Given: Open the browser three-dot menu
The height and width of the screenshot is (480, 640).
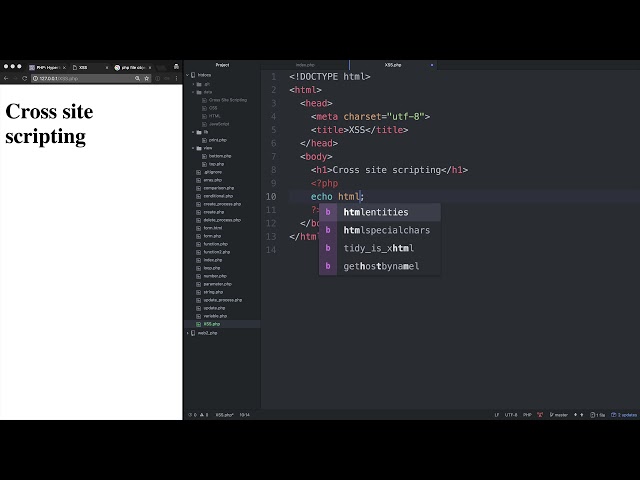Looking at the screenshot, I should (176, 78).
